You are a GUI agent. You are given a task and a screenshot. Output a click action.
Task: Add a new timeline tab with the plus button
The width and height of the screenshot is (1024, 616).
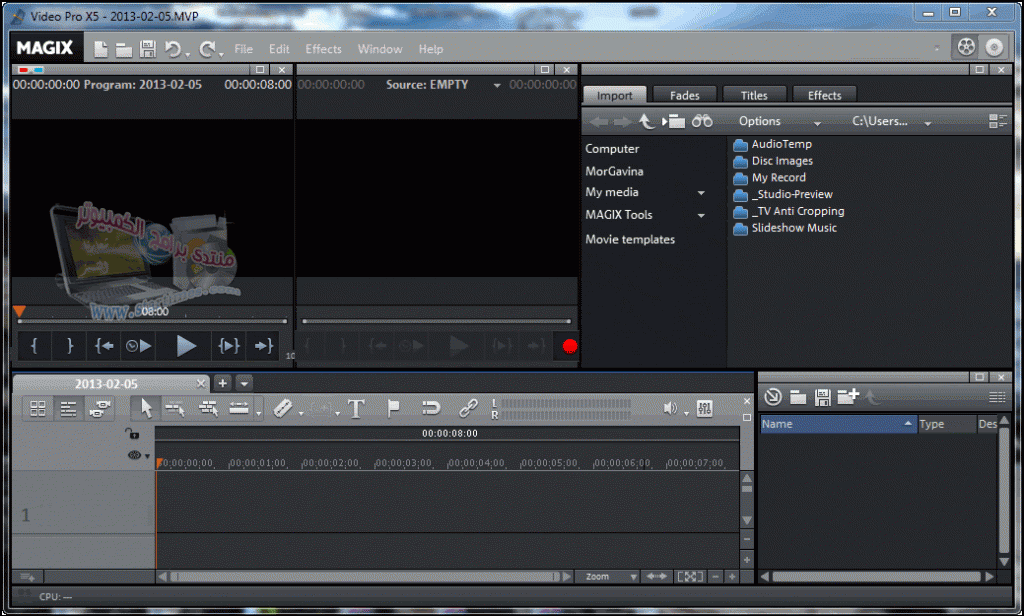coord(222,383)
